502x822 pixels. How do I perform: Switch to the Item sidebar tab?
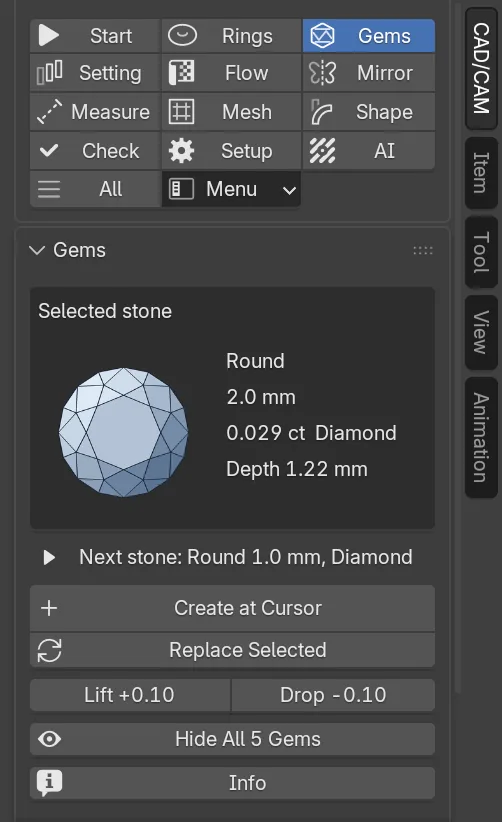point(481,173)
